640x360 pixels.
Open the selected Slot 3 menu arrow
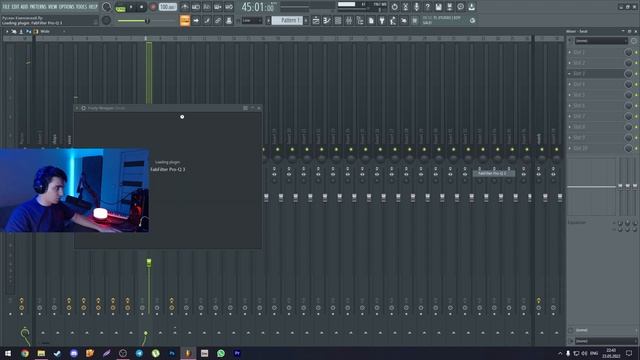(x=570, y=73)
